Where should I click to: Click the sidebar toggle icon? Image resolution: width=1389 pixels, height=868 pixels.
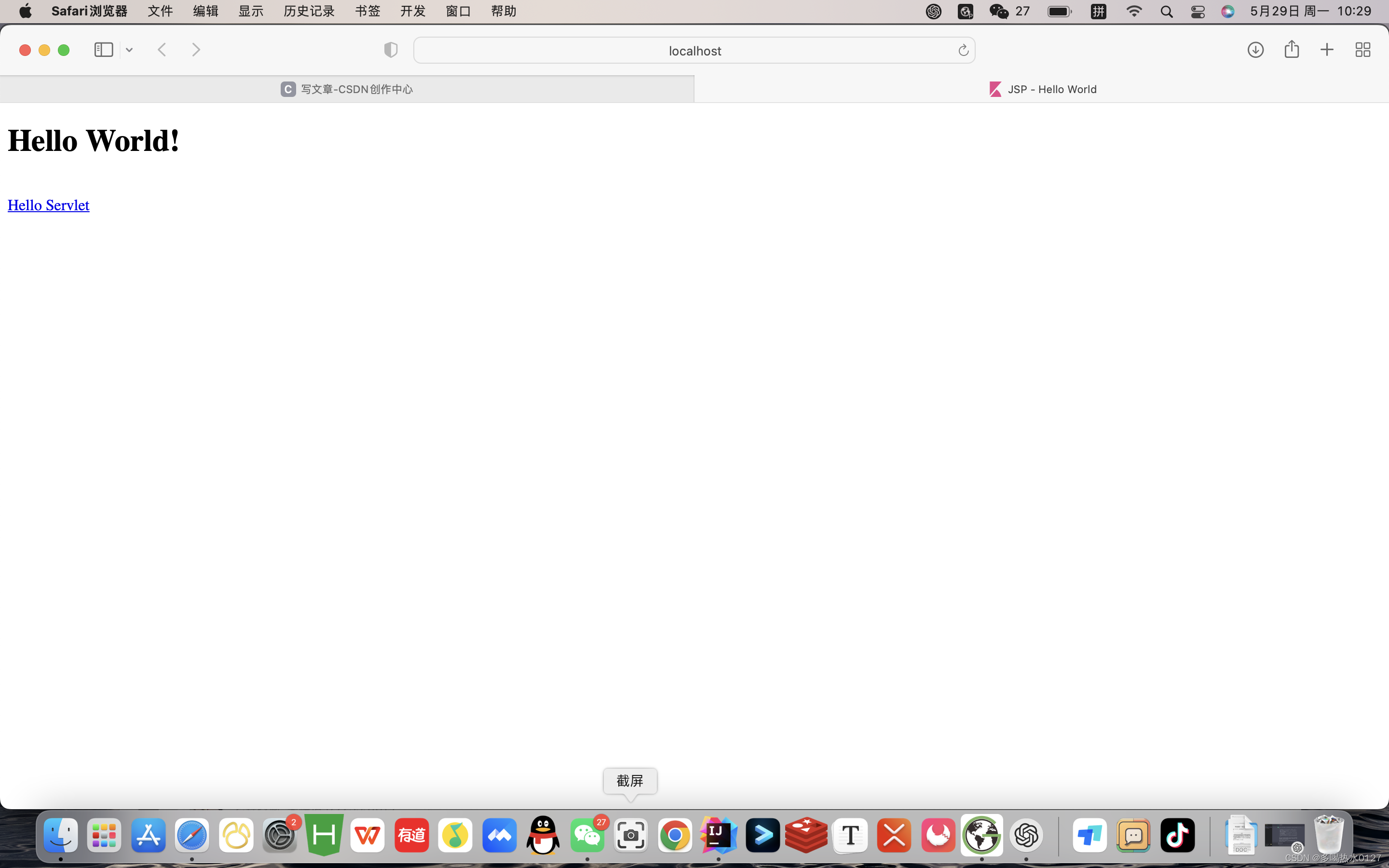point(103,50)
